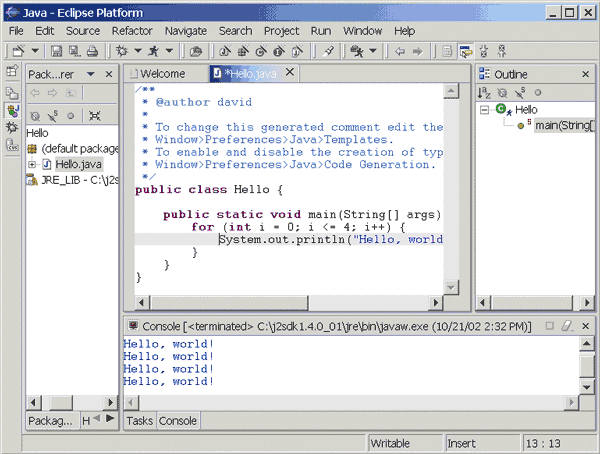Toggle Hide Non-Public Members in Outline

[538, 93]
